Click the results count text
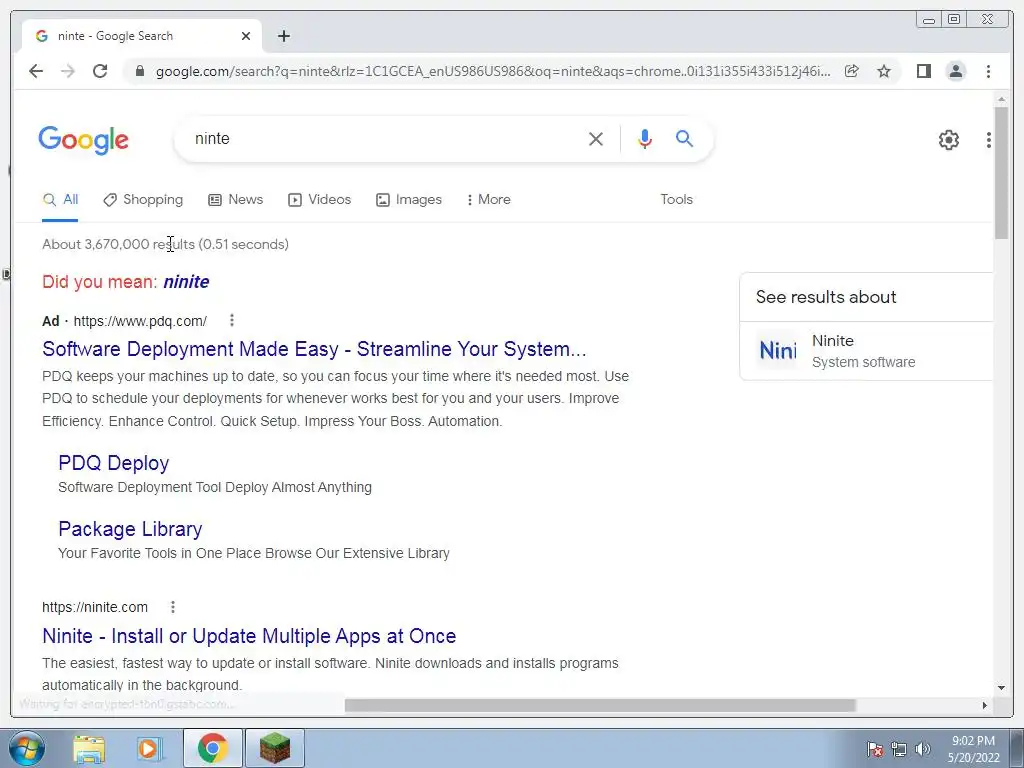This screenshot has height=768, width=1024. pyautogui.click(x=165, y=244)
